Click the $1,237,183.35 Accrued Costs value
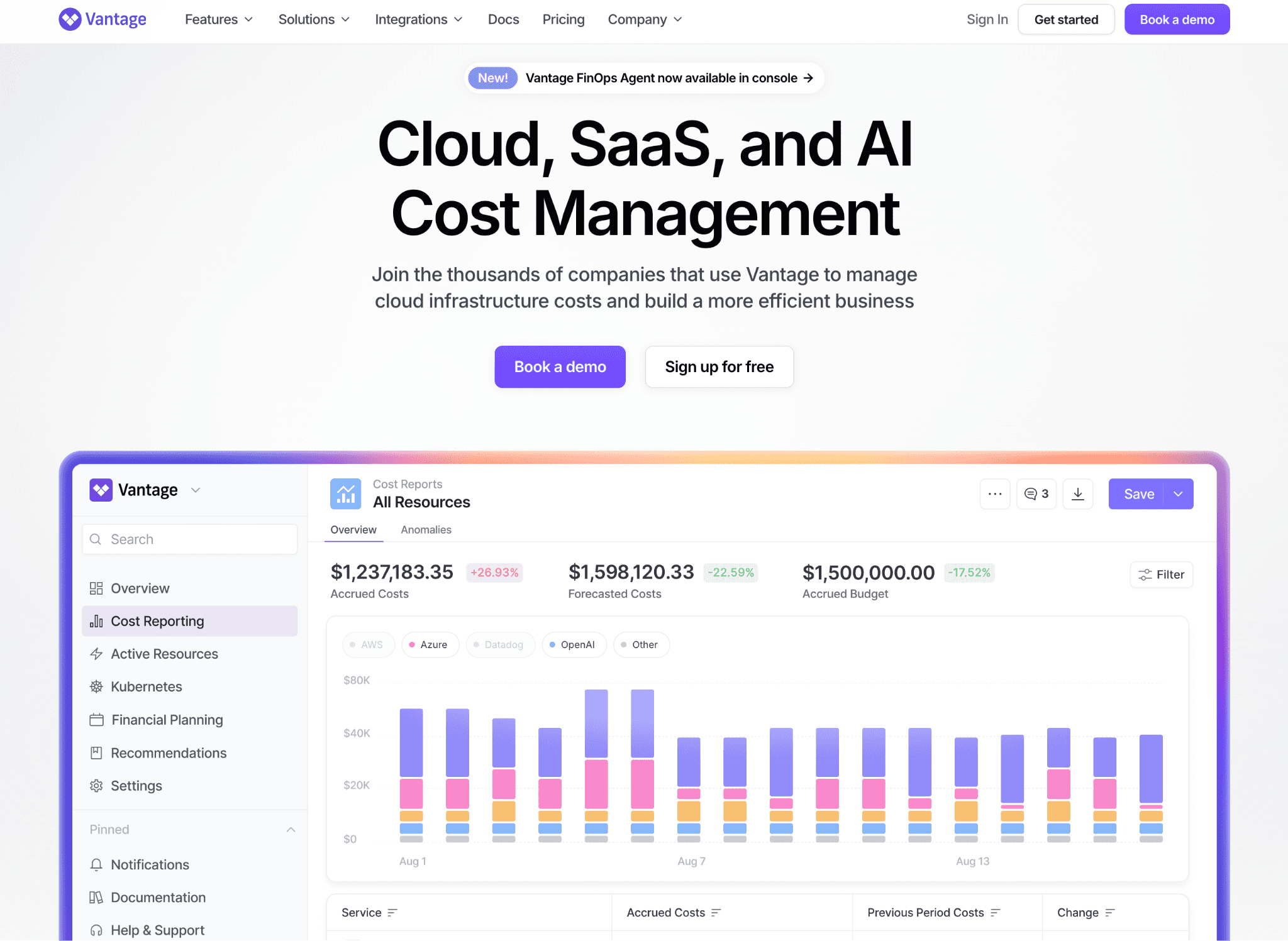This screenshot has width=1288, height=941. click(x=392, y=572)
